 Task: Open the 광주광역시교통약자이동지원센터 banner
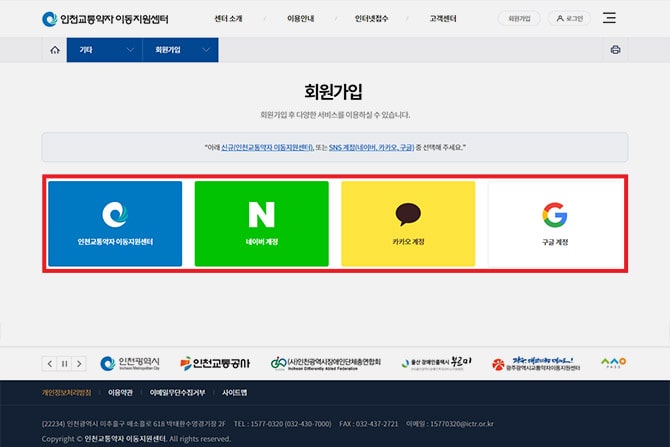536,363
